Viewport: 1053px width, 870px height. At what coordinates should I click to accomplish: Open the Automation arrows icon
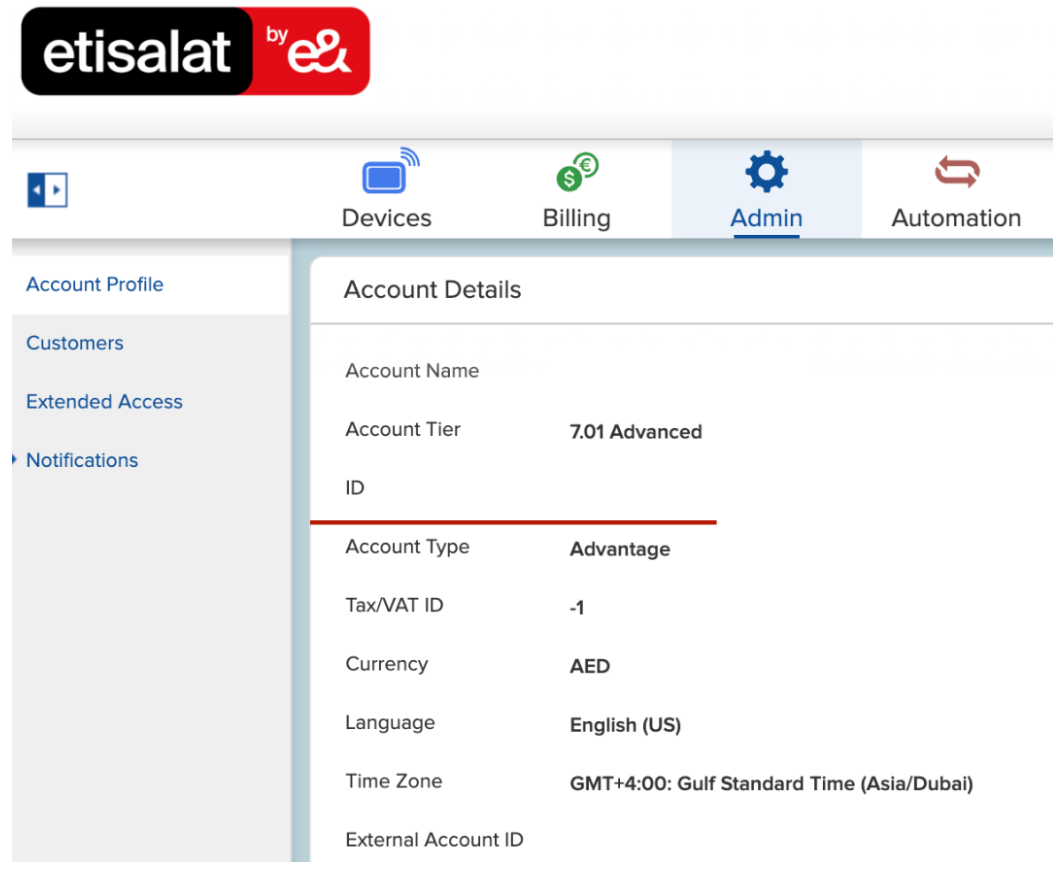(956, 173)
